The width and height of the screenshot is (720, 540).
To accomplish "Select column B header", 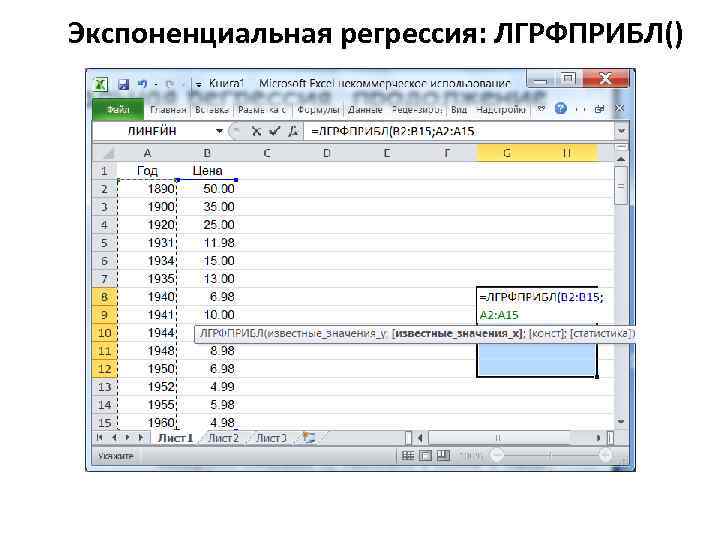I will tap(207, 153).
